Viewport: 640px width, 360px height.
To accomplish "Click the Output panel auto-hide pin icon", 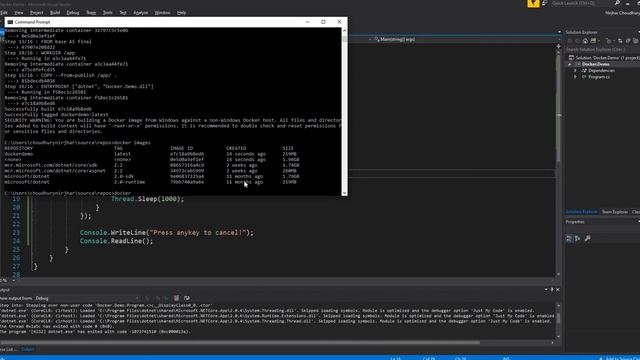I will (552, 289).
